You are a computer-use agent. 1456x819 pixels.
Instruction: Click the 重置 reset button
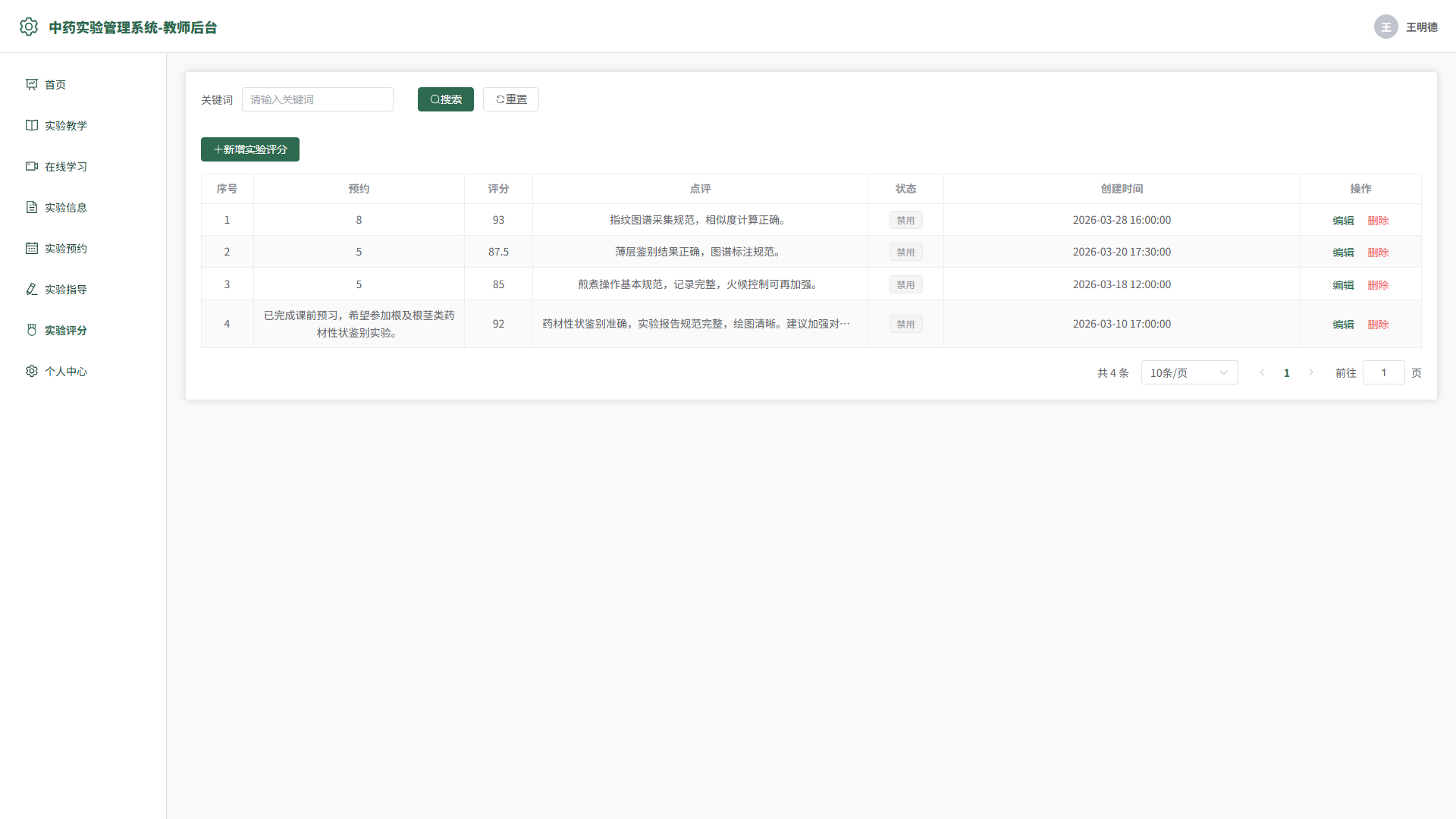coord(511,99)
